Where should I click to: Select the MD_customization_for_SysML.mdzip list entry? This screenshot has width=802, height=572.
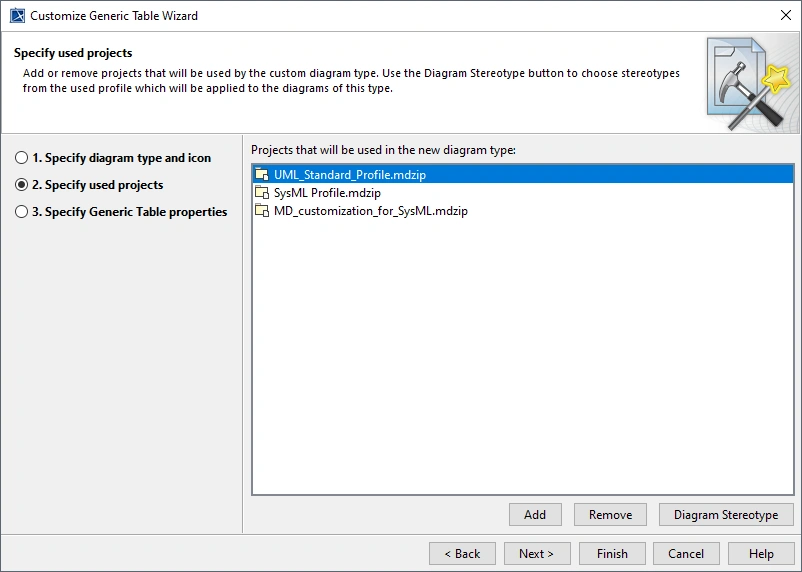[370, 211]
